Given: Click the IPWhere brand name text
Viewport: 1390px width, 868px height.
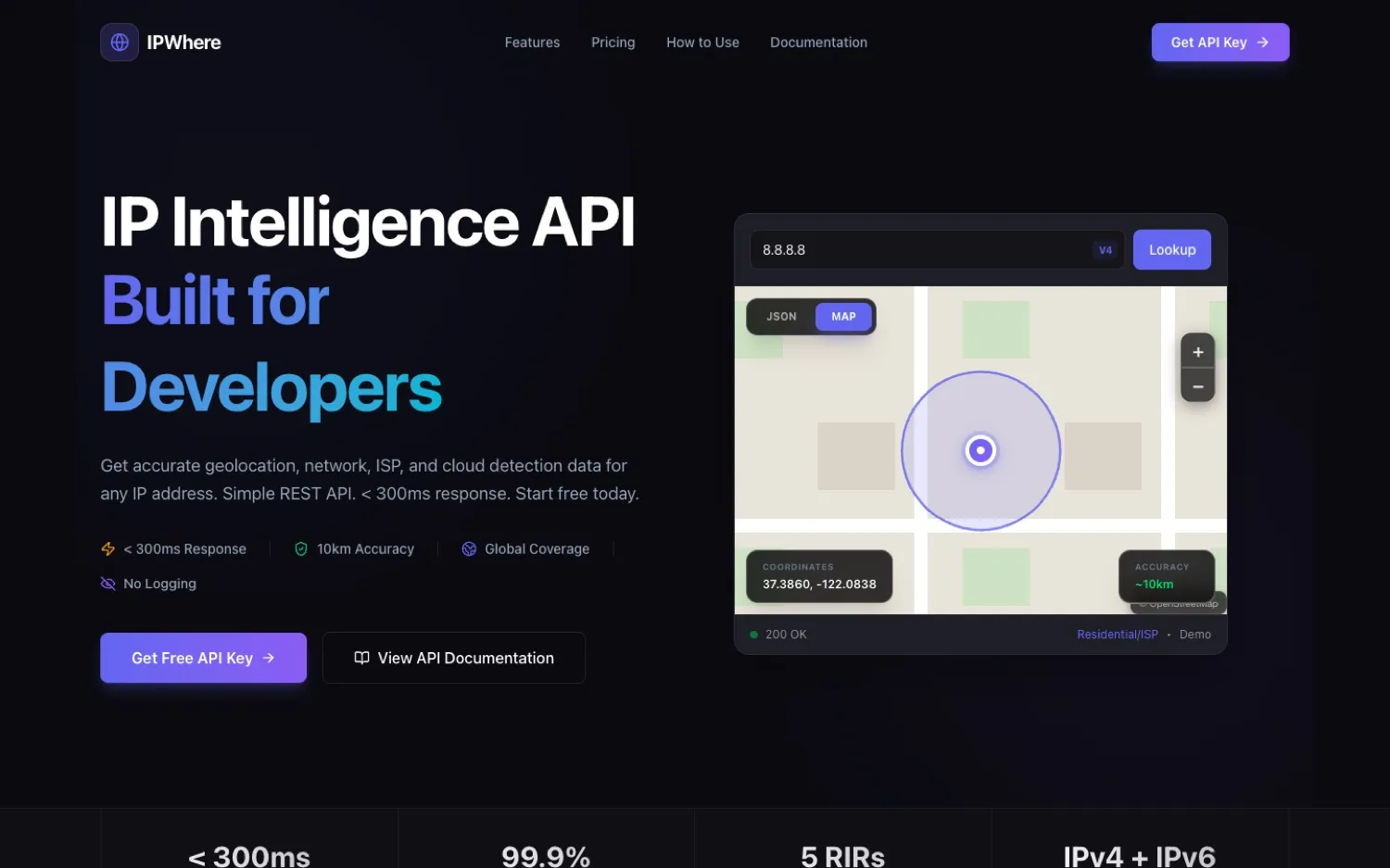Looking at the screenshot, I should coord(183,43).
